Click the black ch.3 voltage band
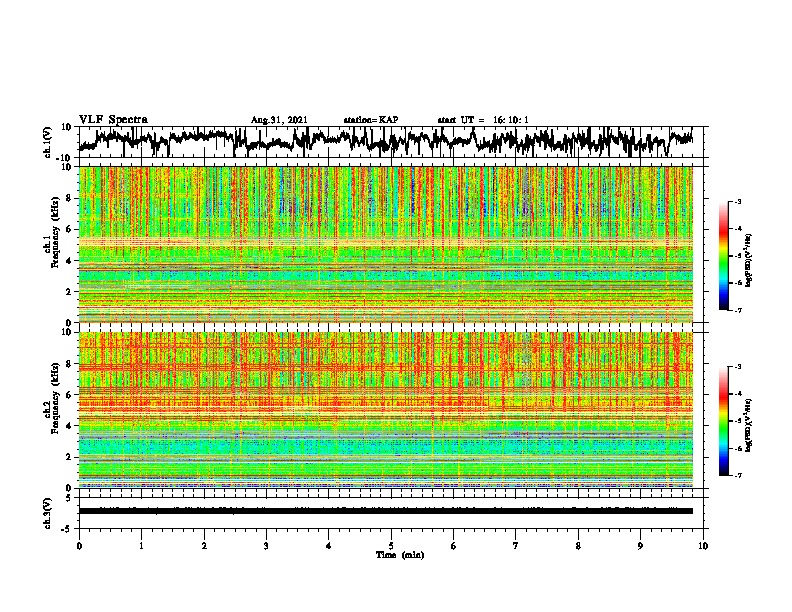This screenshot has height=612, width=792. (386, 511)
